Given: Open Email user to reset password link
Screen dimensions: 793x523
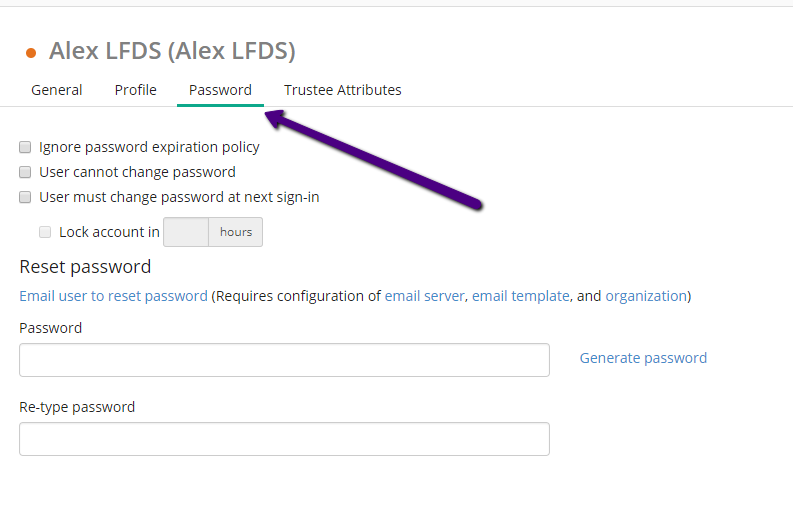Looking at the screenshot, I should click(x=113, y=296).
